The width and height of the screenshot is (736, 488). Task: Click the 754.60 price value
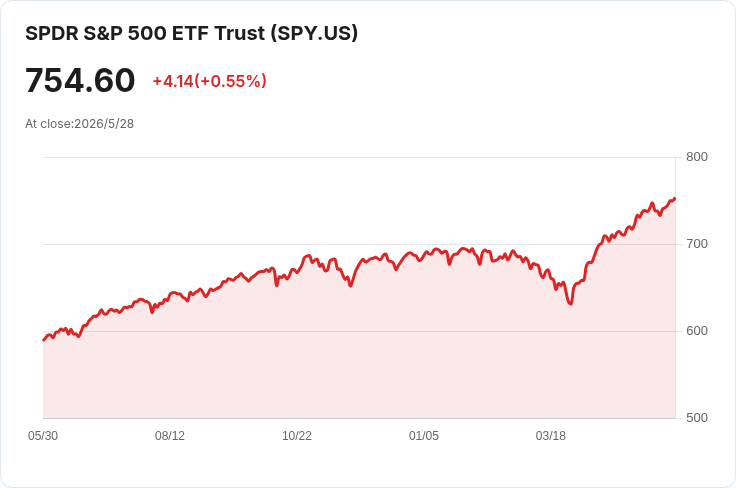click(x=80, y=81)
